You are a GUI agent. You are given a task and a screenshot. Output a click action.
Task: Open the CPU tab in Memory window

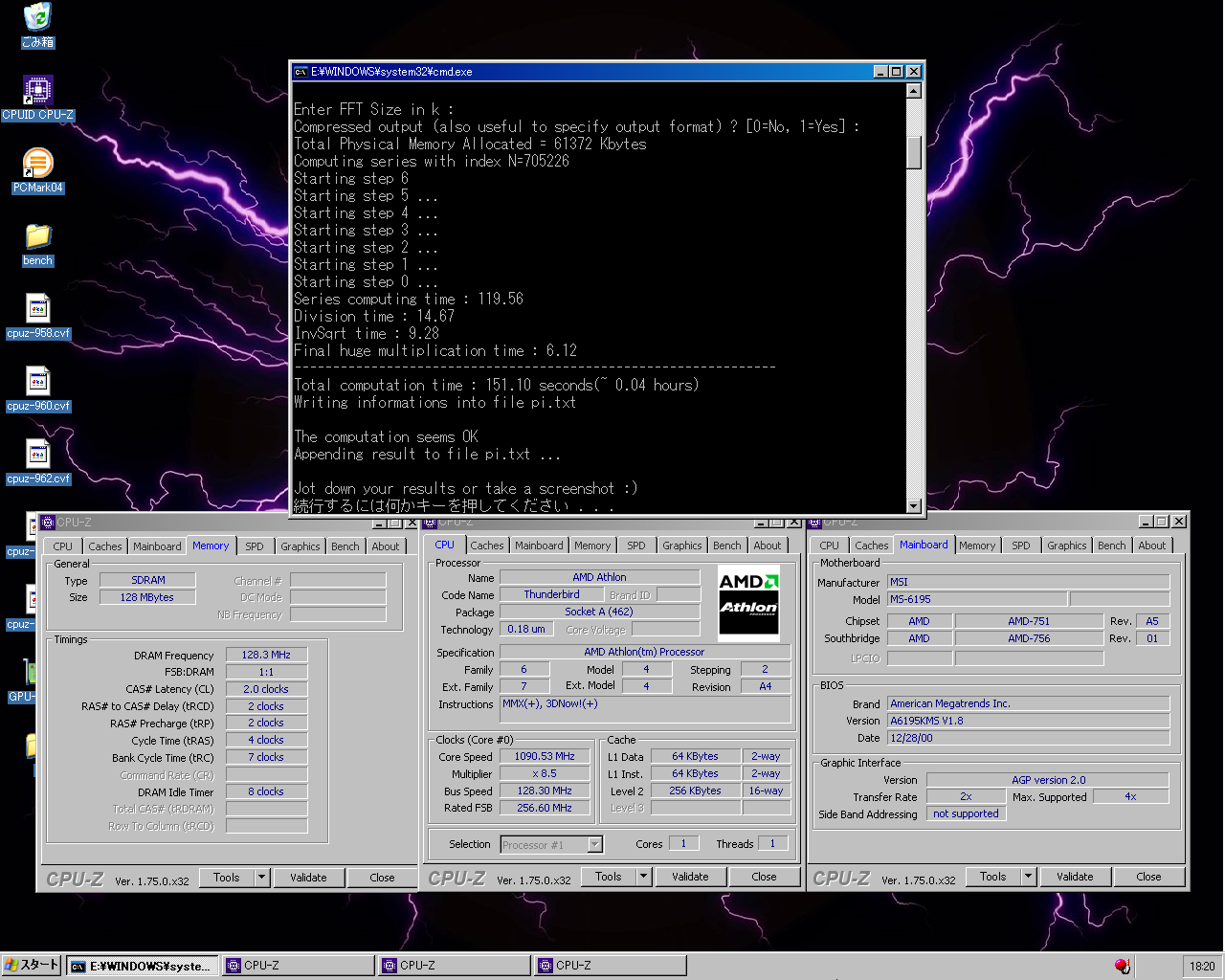[x=62, y=546]
